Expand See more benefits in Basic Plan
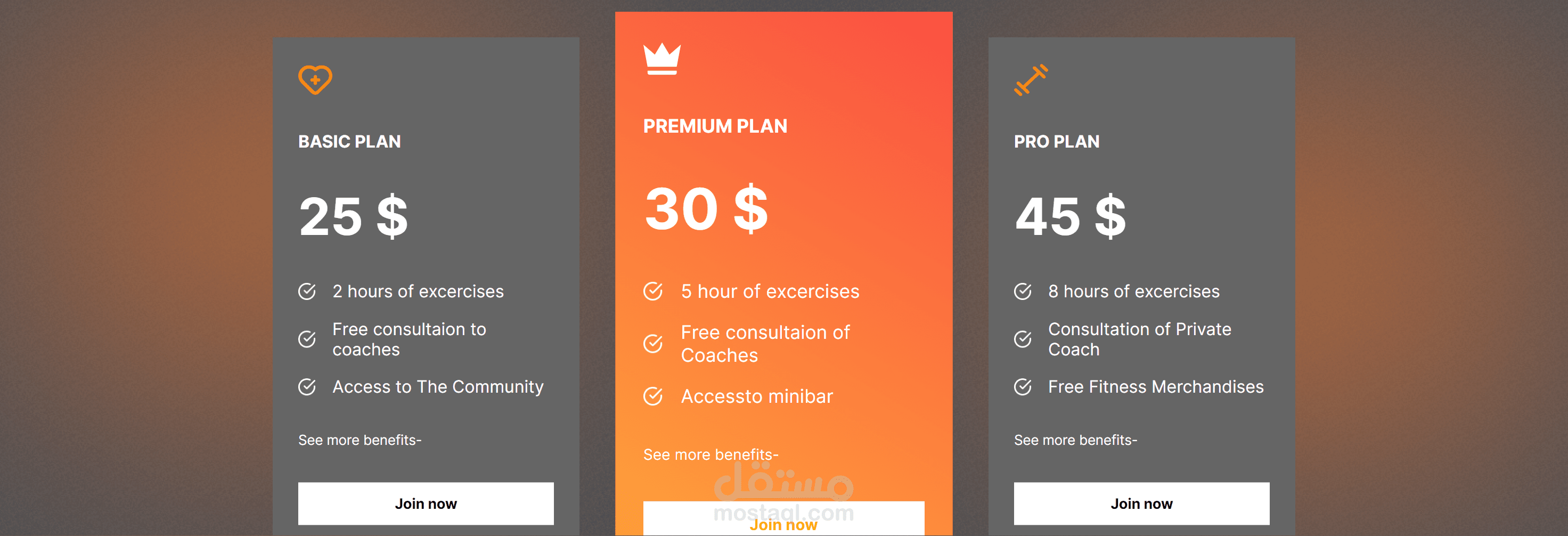This screenshot has height=536, width=1568. point(359,440)
